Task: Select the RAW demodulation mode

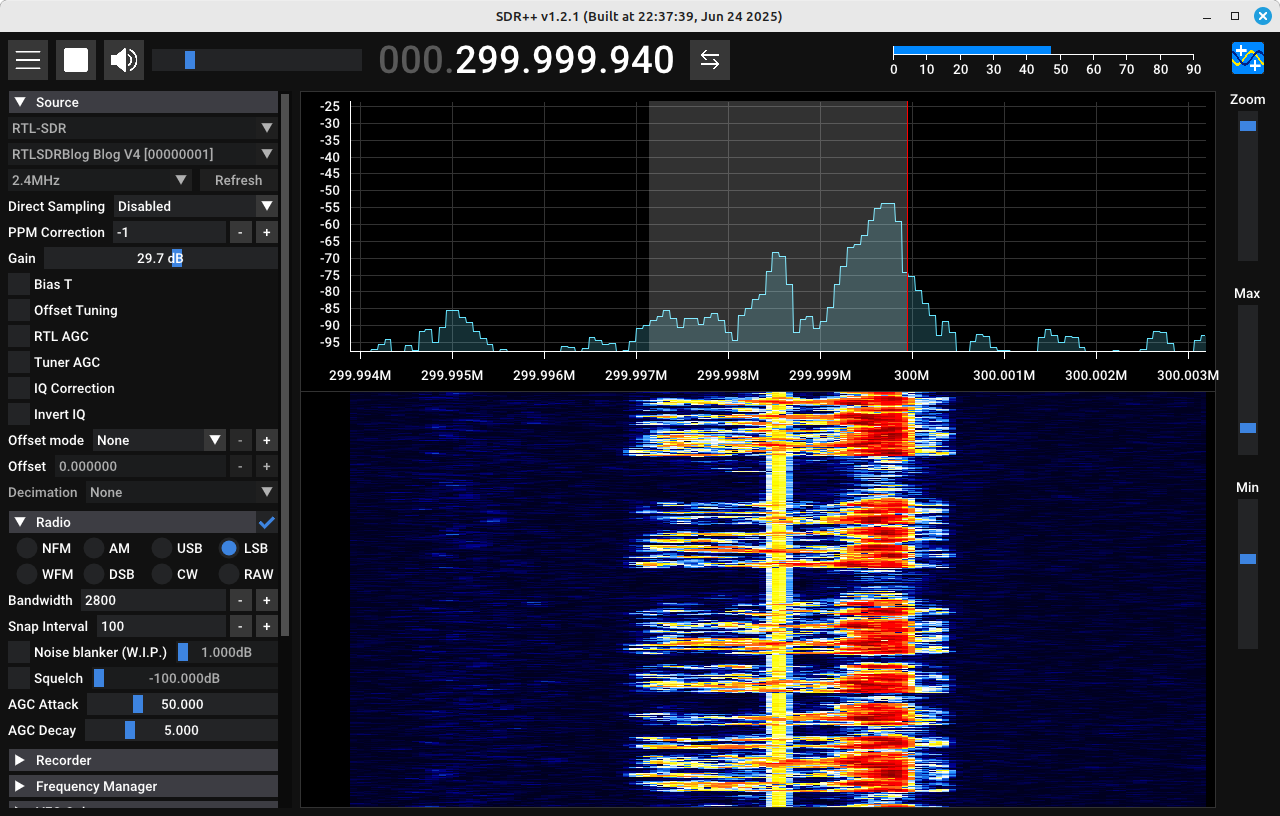Action: point(229,574)
